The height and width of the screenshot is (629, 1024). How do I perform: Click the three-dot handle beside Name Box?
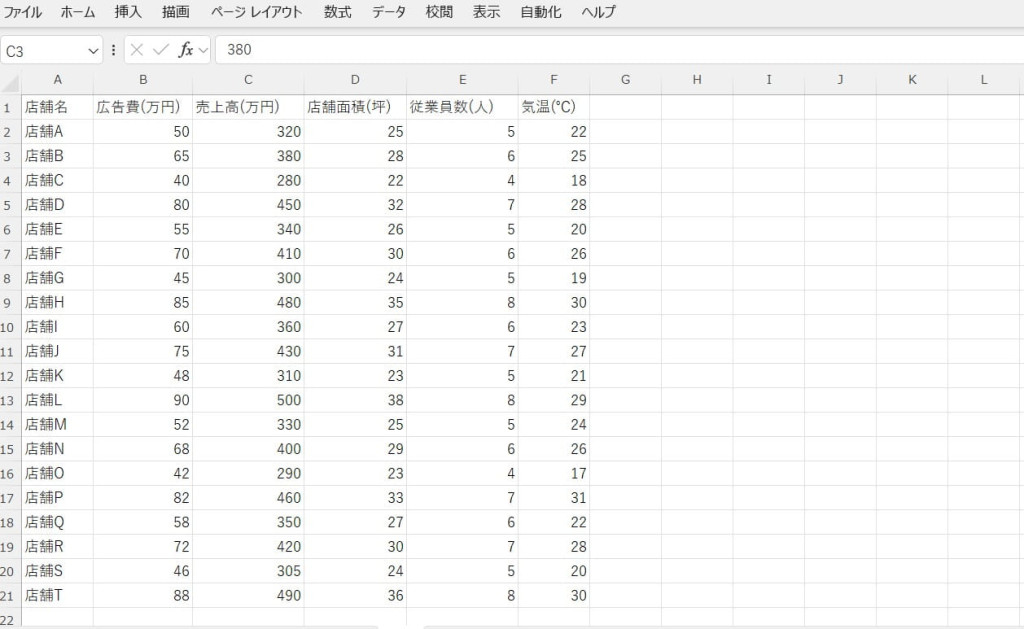click(113, 50)
